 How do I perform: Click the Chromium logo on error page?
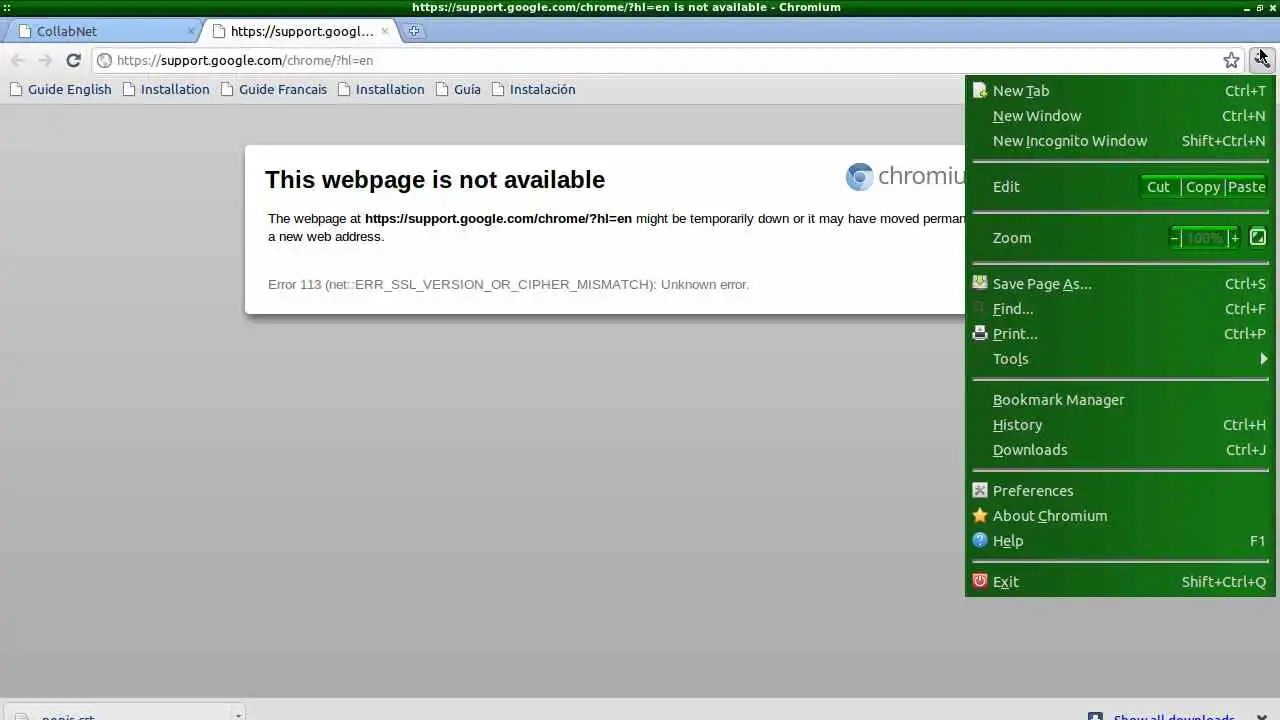click(905, 177)
